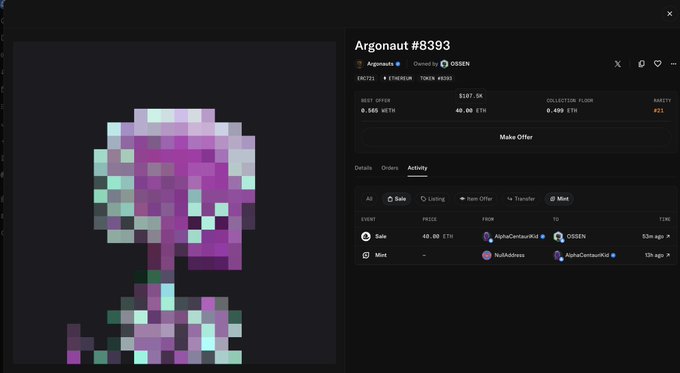Toggle the Transfer activity filter
Image resolution: width=680 pixels, height=373 pixels.
521,199
